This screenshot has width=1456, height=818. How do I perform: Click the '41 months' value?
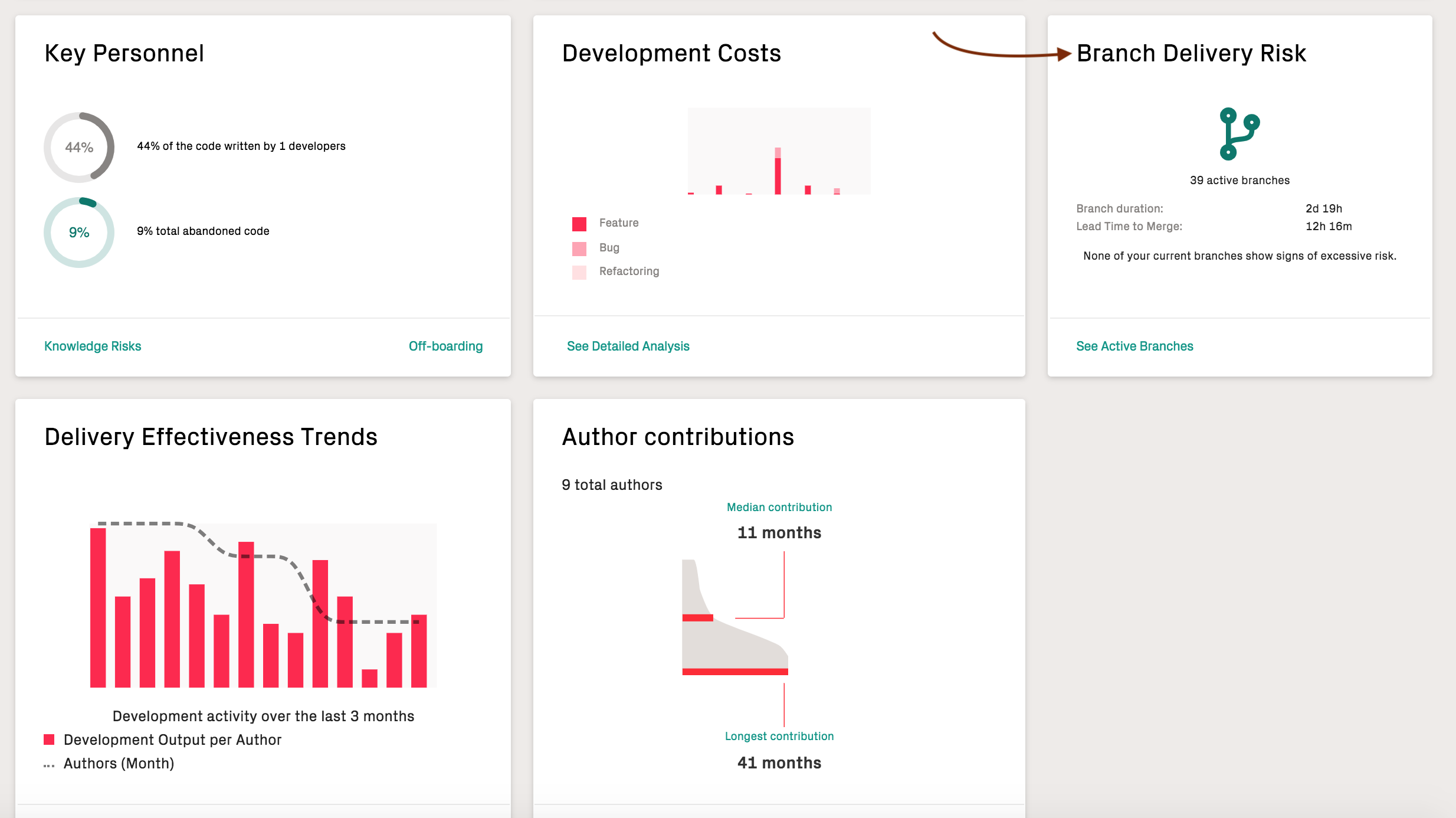click(779, 763)
